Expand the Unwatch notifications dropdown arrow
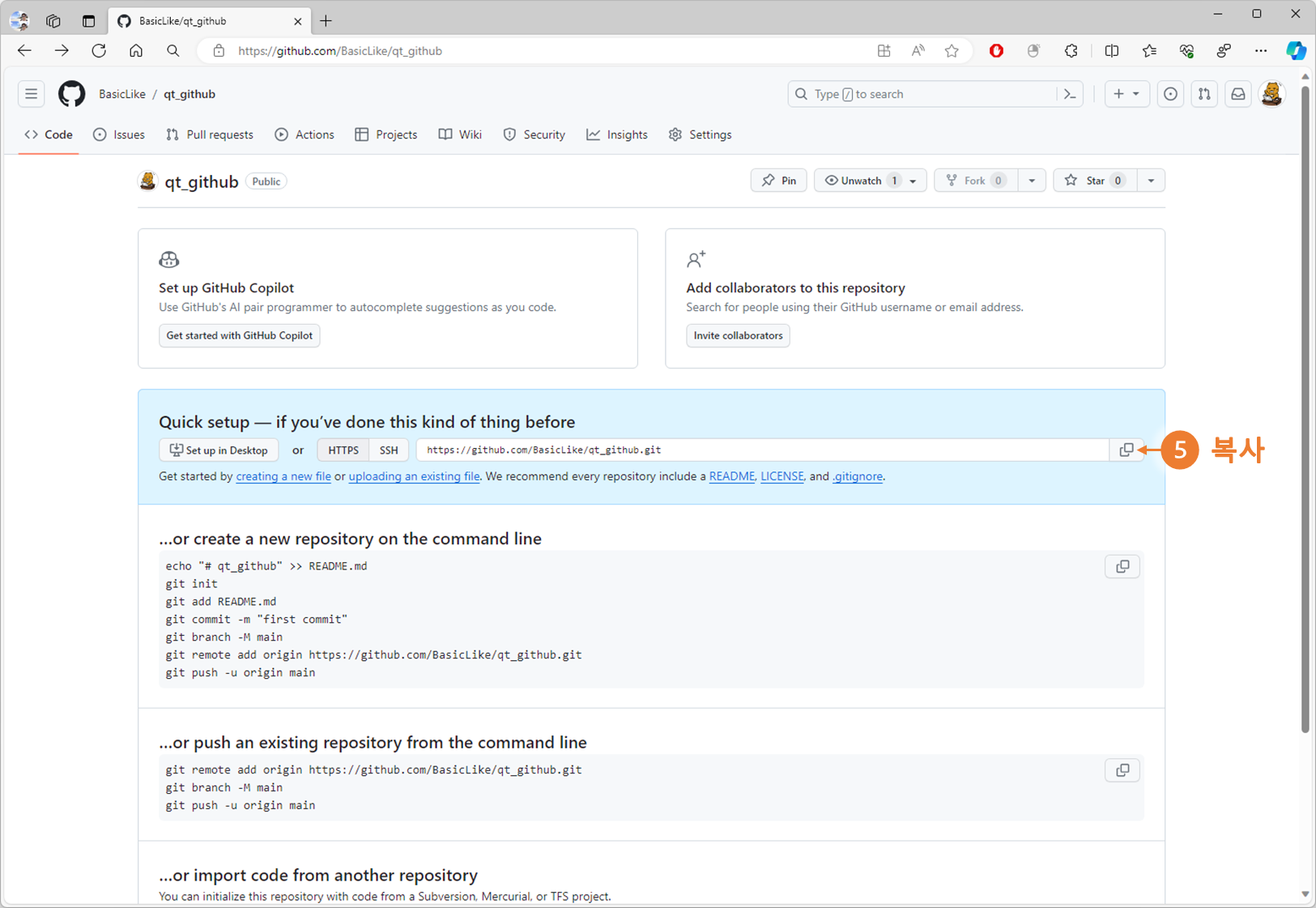Image resolution: width=1316 pixels, height=908 pixels. [914, 181]
